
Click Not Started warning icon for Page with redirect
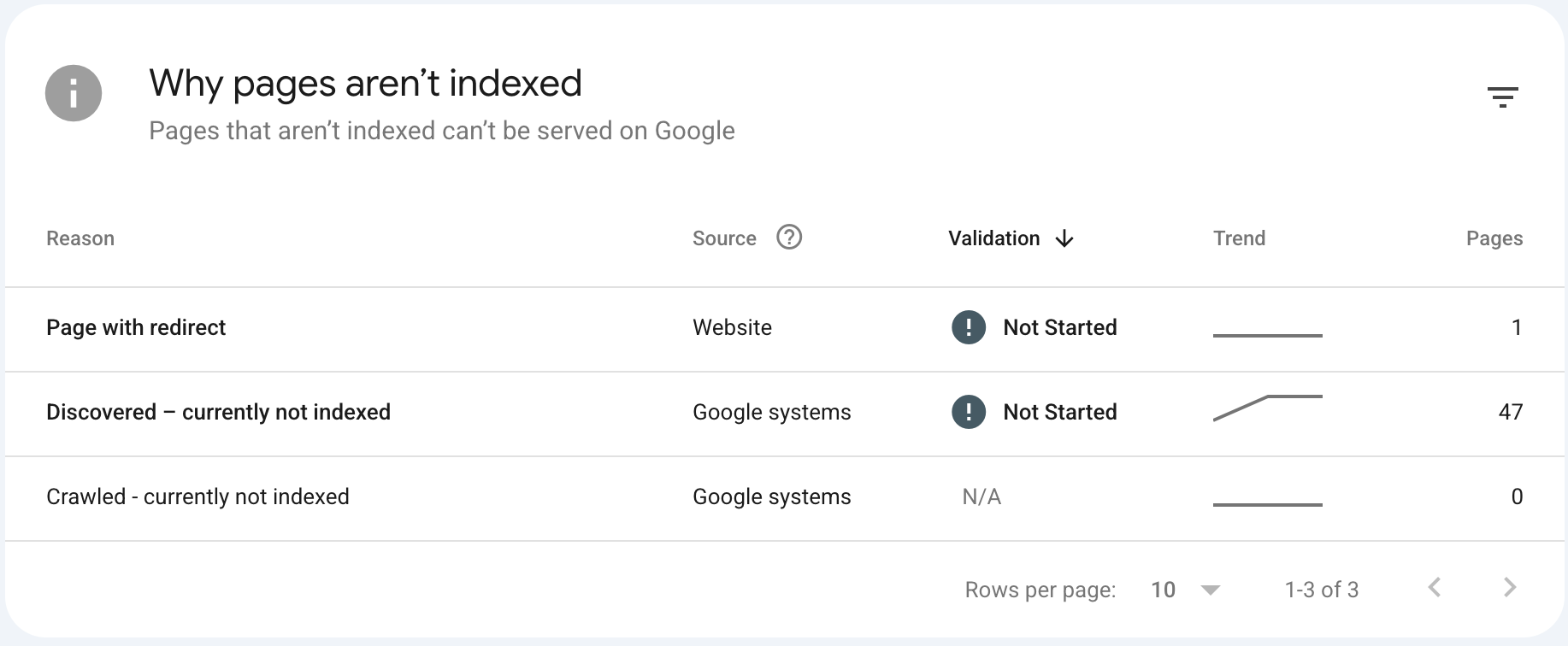pos(969,327)
